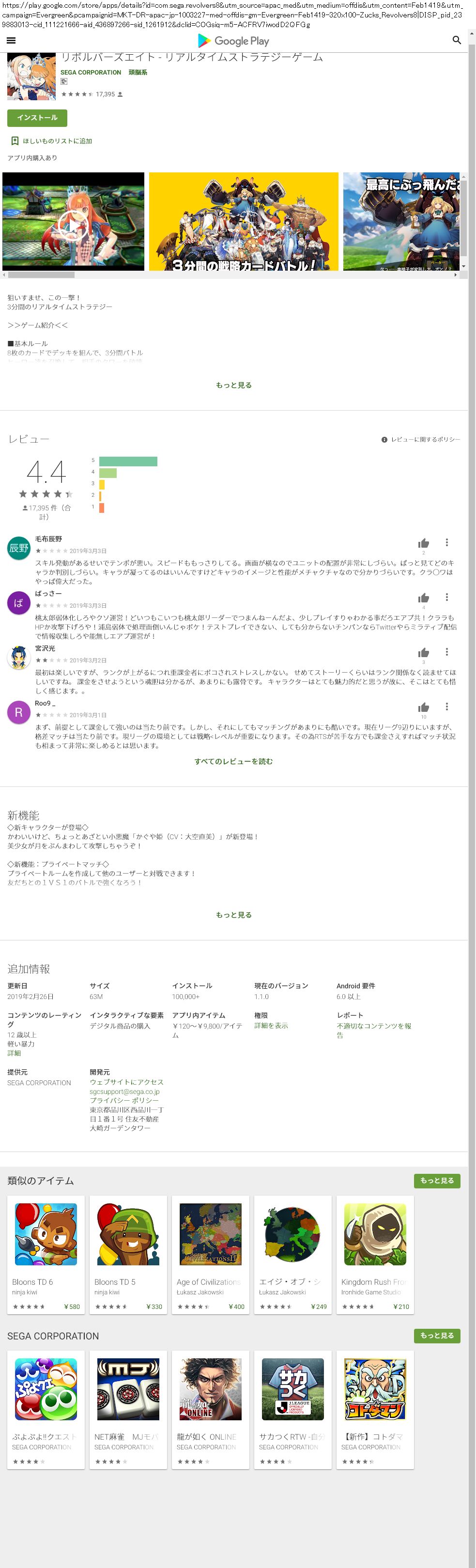Open Bloons TD 5 app card
The image size is (476, 1568).
click(x=128, y=1255)
